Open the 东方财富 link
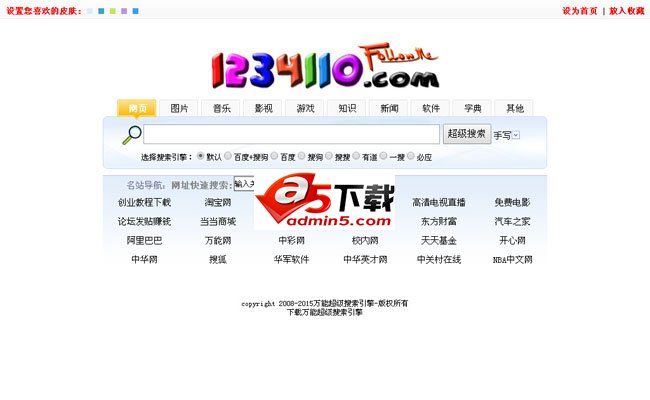 pos(439,221)
